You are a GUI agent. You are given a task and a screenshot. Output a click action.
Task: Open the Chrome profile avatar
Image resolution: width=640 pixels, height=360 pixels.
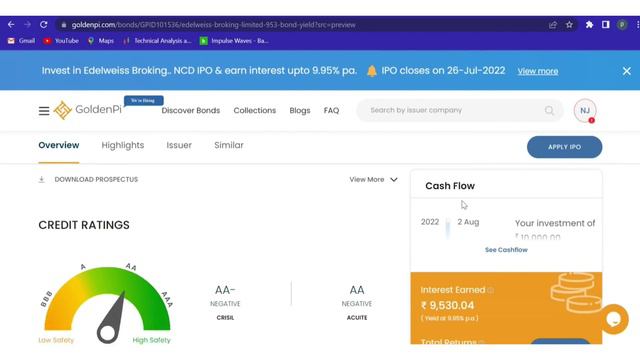click(x=622, y=25)
